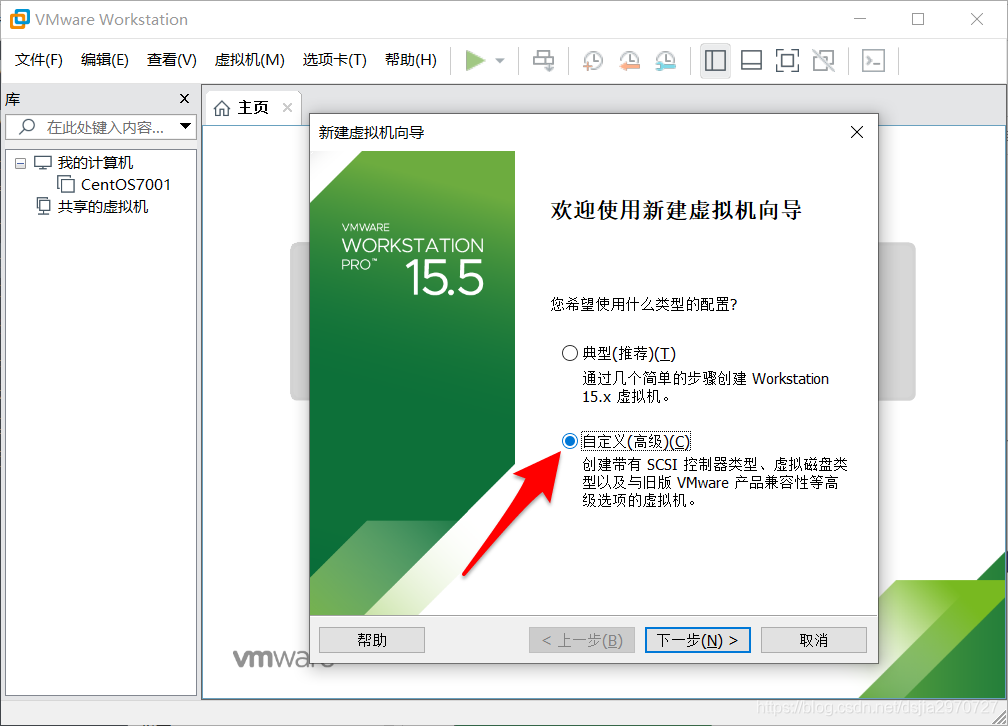Maximize the VMware Workstation window
1008x726 pixels.
pos(918,19)
